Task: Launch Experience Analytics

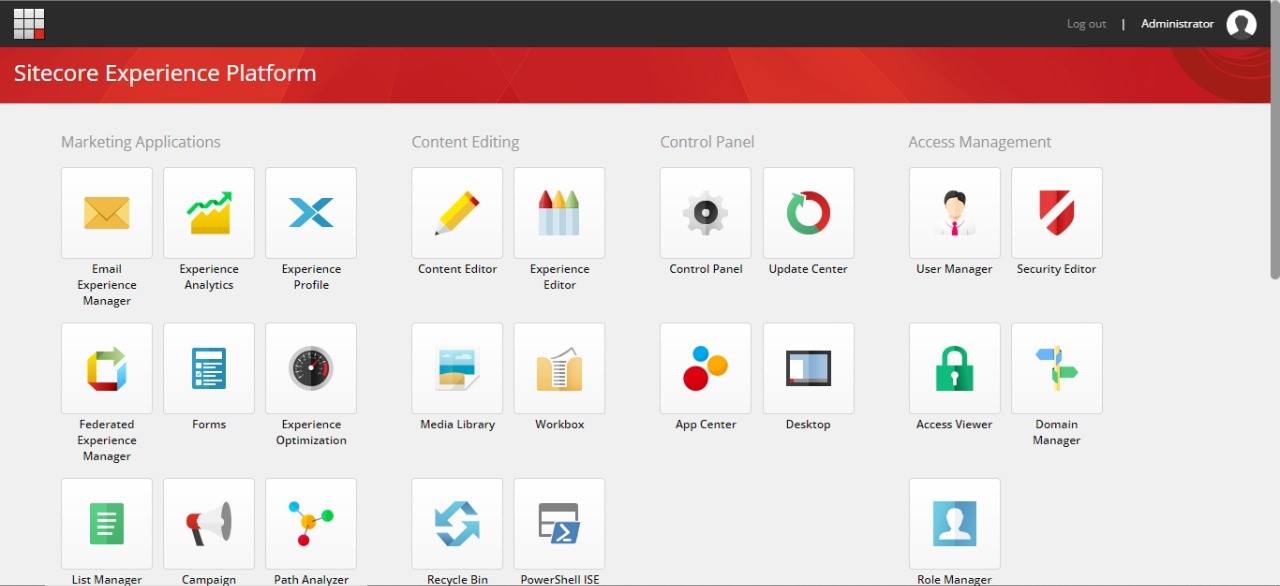Action: (209, 213)
